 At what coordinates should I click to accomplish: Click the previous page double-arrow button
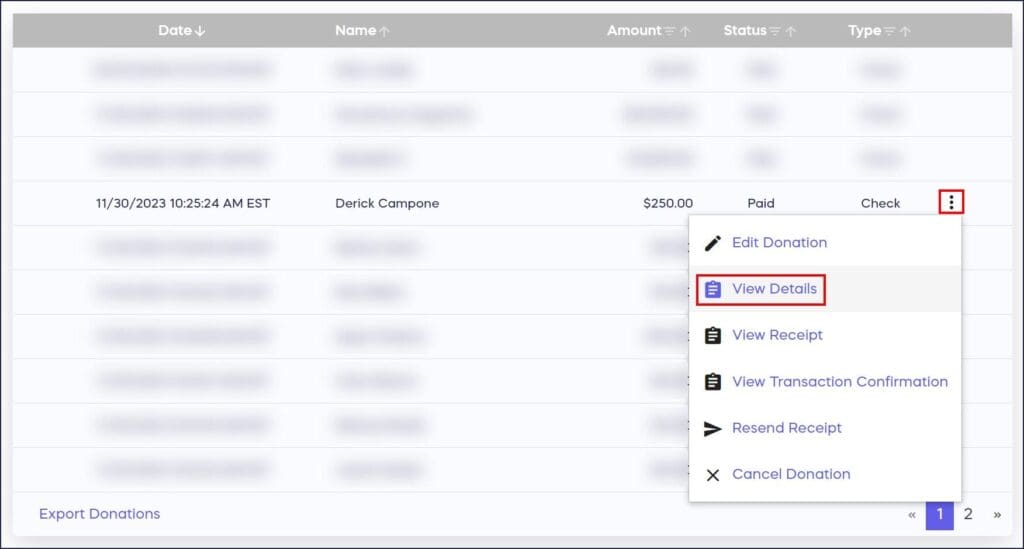coord(911,514)
